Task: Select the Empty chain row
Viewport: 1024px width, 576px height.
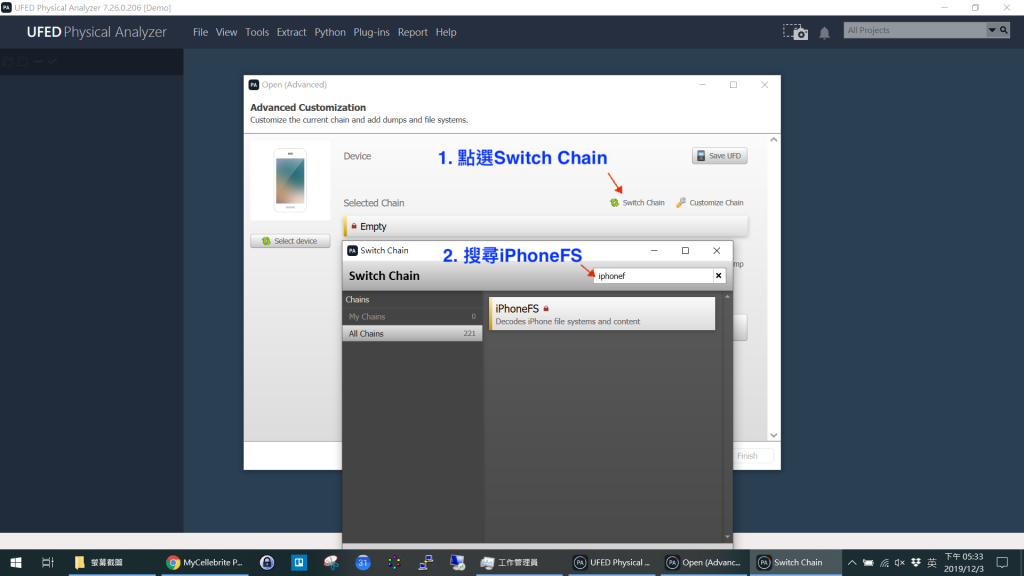Action: [x=545, y=227]
